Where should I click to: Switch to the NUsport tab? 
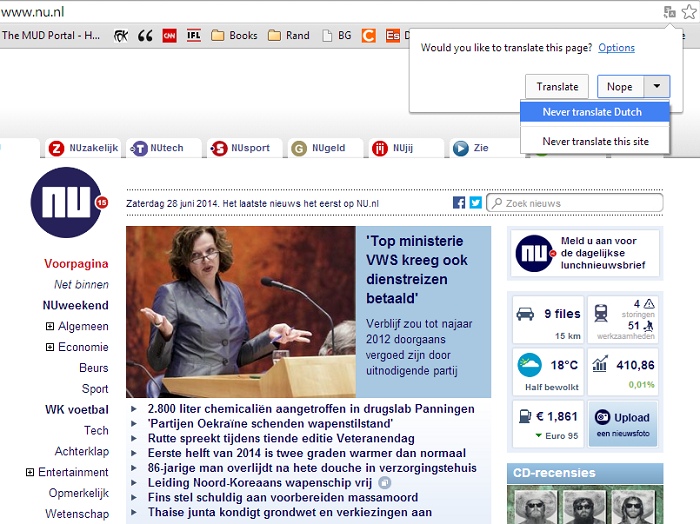coord(244,148)
